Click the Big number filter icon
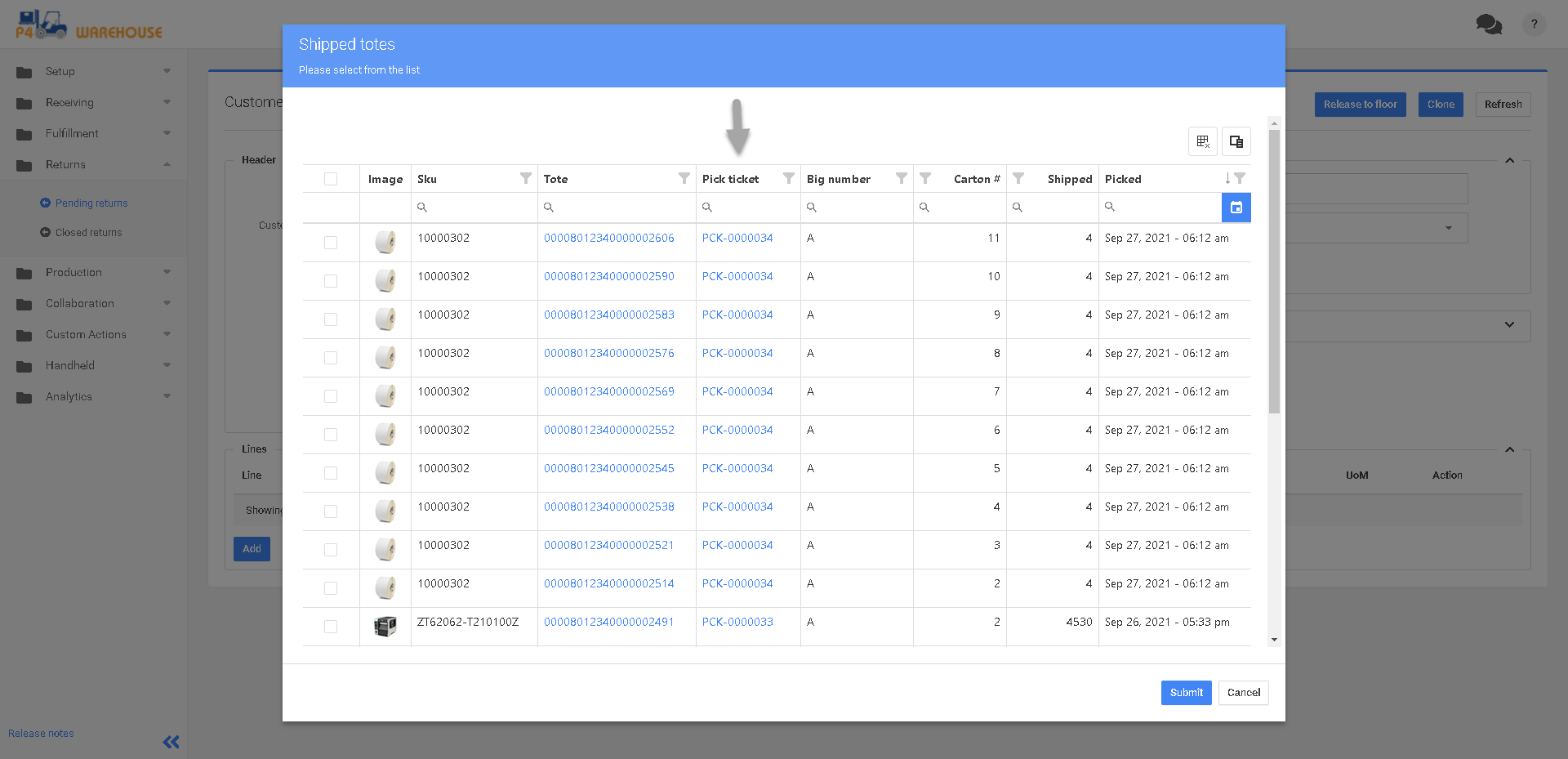This screenshot has width=1568, height=759. click(902, 178)
